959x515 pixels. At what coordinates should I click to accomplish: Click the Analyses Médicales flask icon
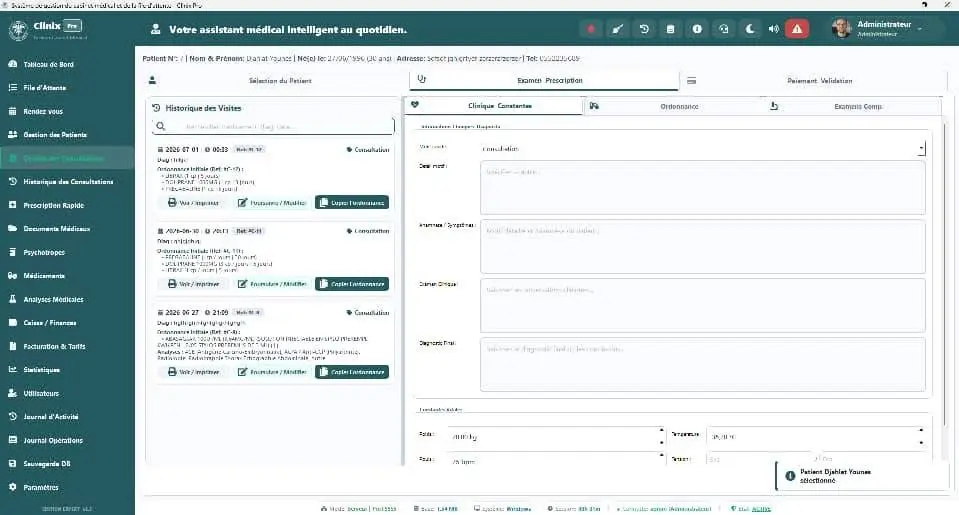pyautogui.click(x=12, y=299)
